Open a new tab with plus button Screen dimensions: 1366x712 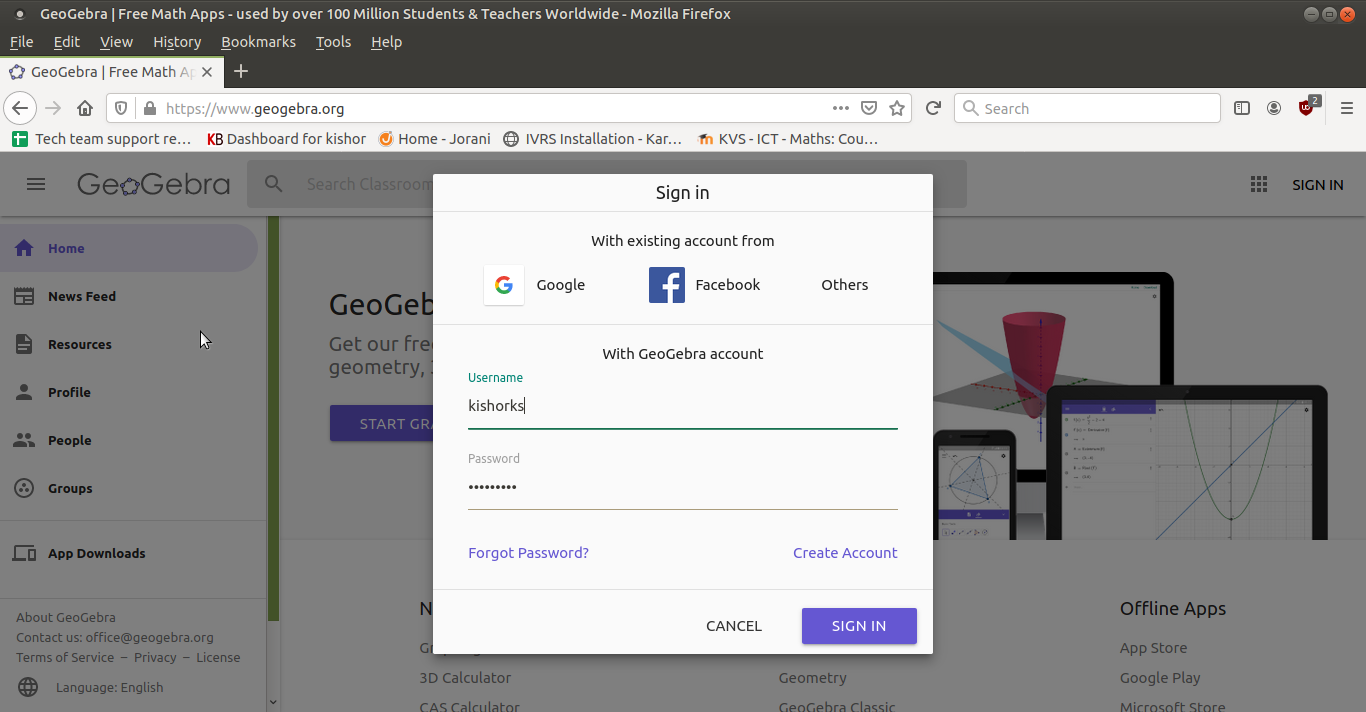tap(240, 71)
